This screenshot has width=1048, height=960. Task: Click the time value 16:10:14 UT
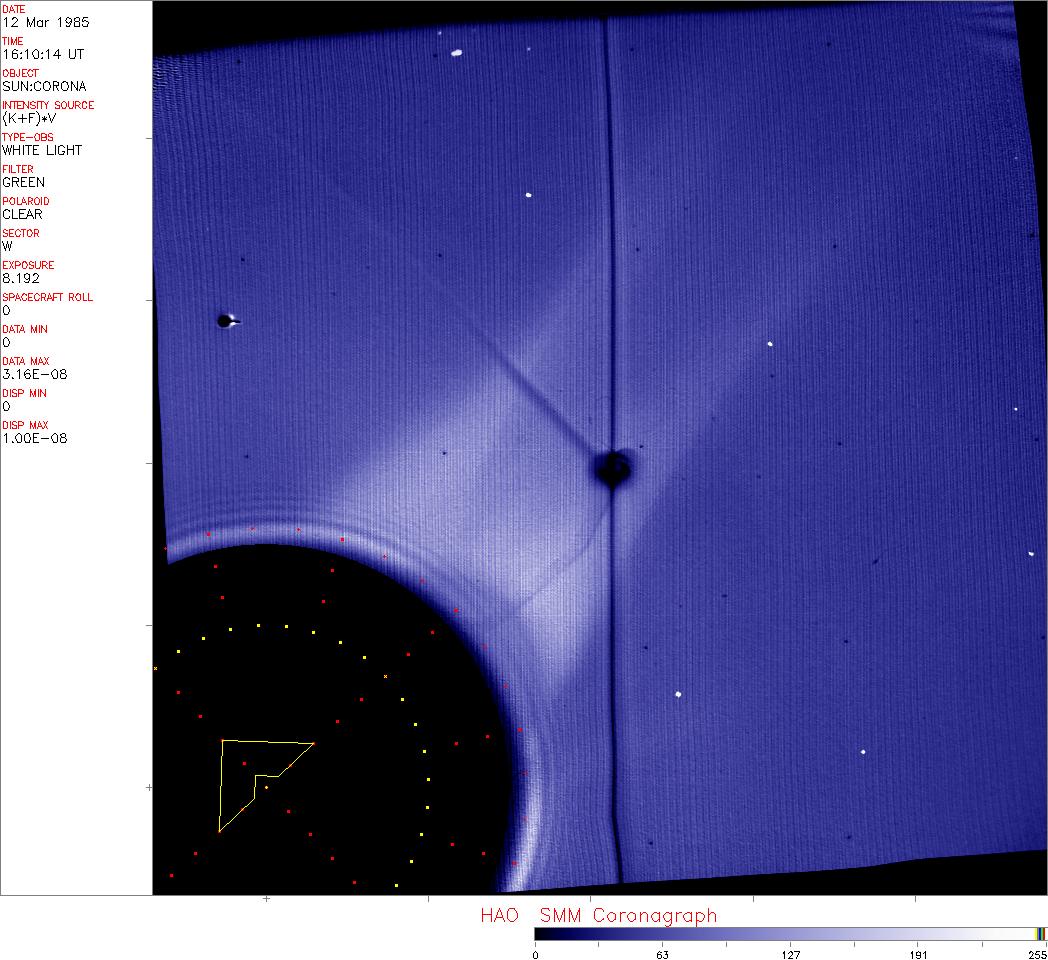tap(42, 54)
